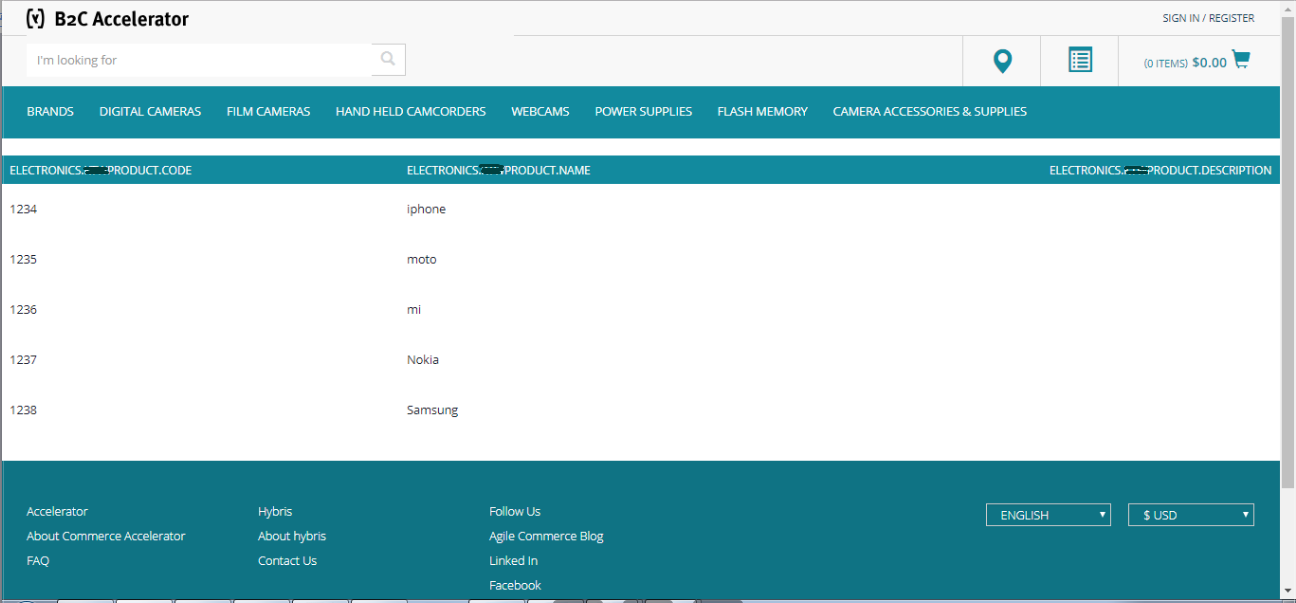Open the BRANDS menu
The height and width of the screenshot is (603, 1296).
coord(50,112)
